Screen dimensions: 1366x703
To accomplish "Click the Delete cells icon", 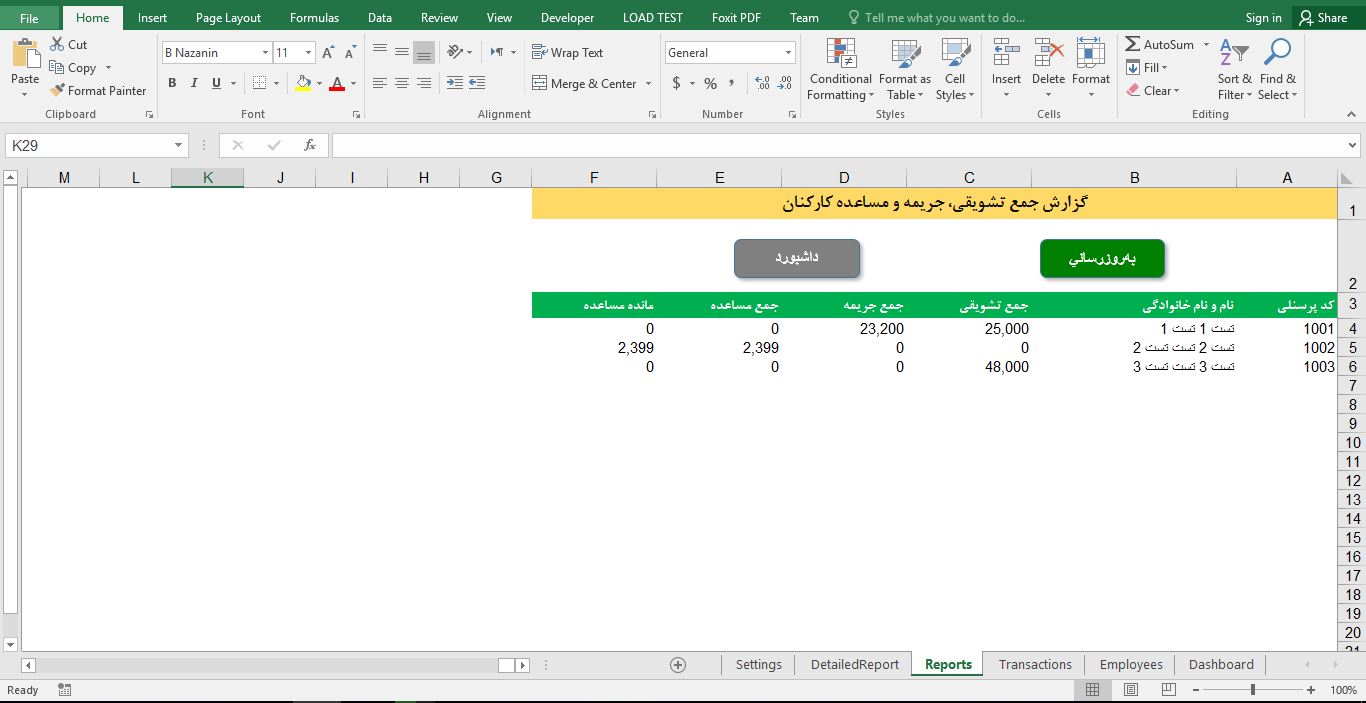I will 1048,54.
